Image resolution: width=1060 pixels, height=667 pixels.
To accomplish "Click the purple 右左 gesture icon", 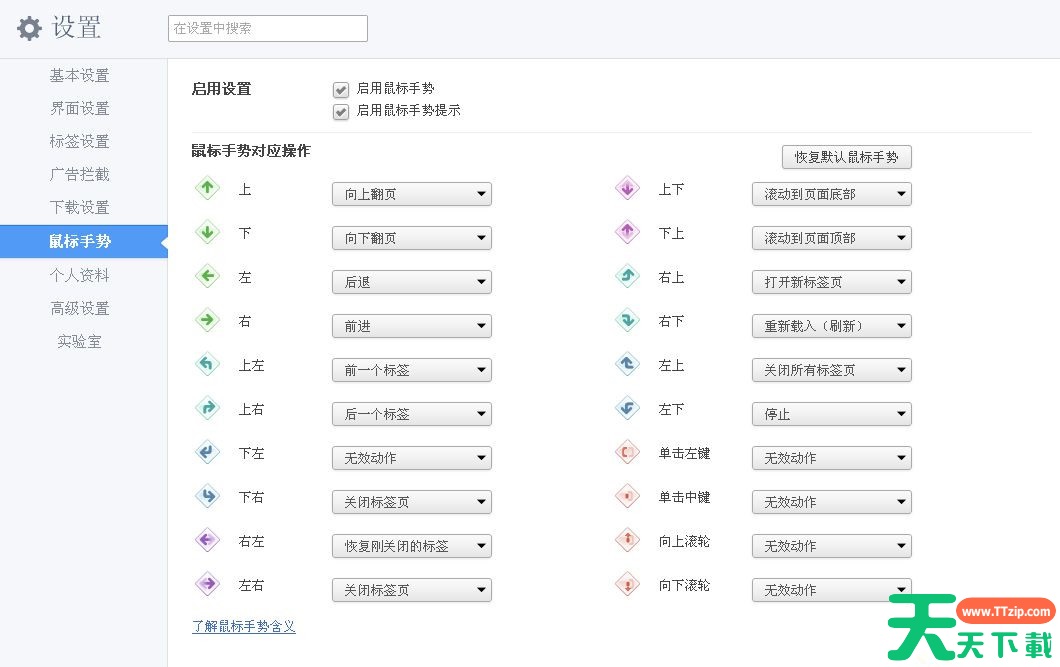I will pos(207,540).
